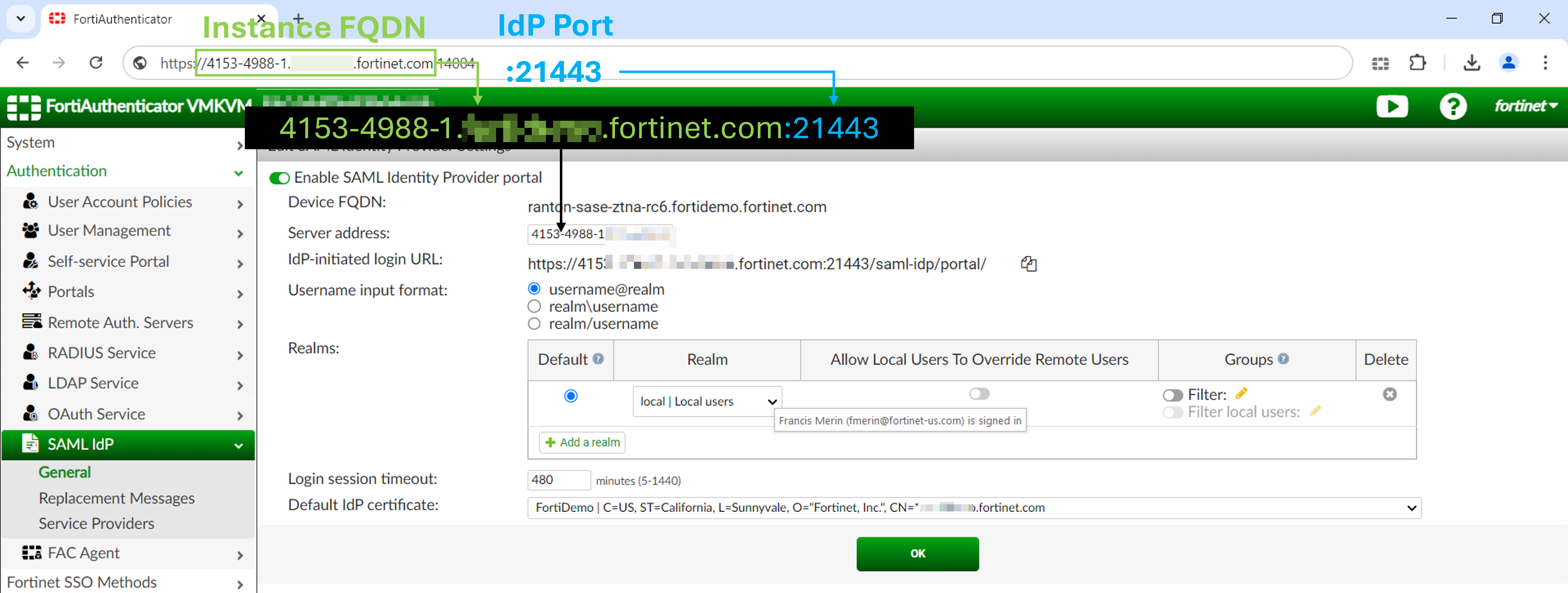This screenshot has width=1568, height=593.
Task: Edit the Filter using its pencil icon
Action: click(1241, 393)
